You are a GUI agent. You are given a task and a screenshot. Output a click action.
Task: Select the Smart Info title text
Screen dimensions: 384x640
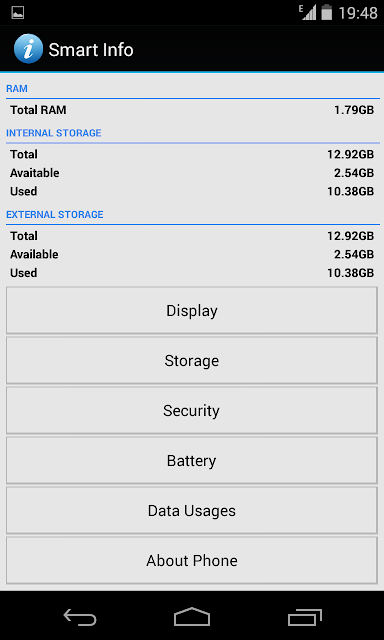(x=91, y=50)
